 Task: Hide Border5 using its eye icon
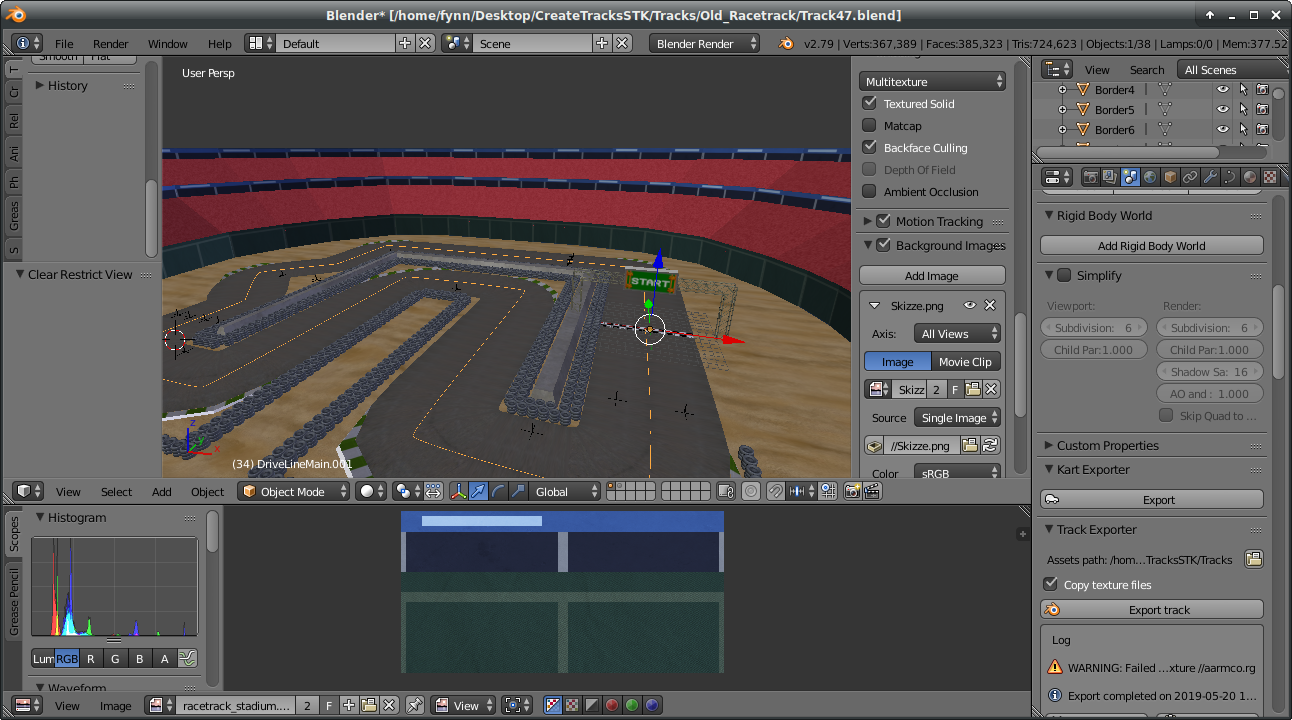coord(1222,109)
